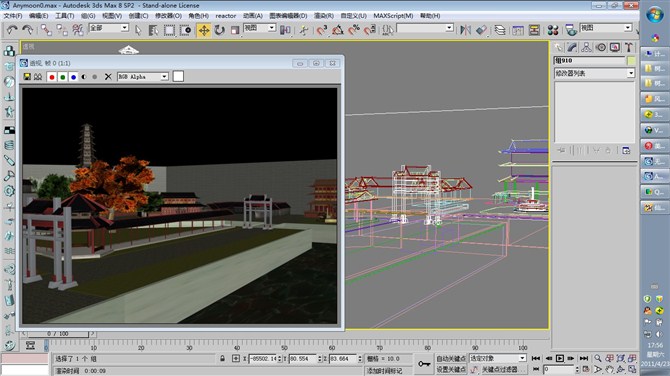Activate the Select and Move tool

[204, 30]
